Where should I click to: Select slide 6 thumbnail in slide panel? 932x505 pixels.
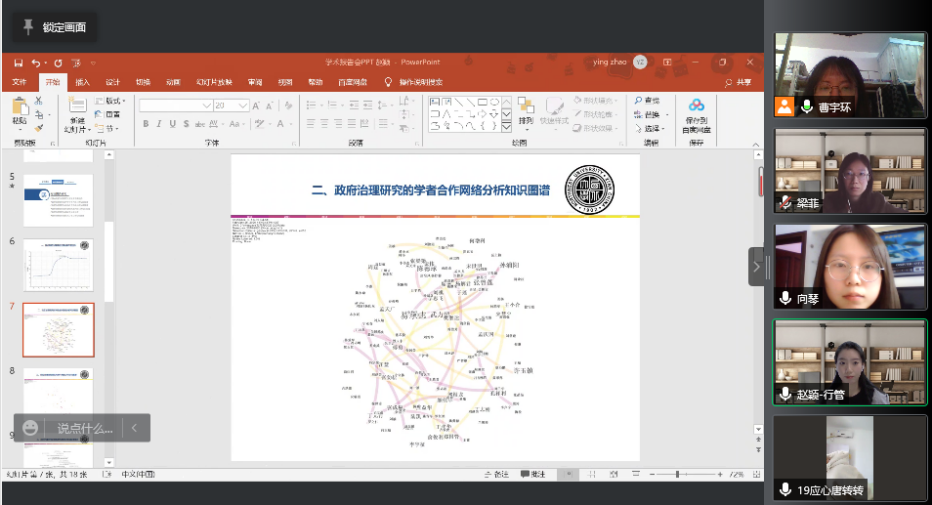point(58,264)
